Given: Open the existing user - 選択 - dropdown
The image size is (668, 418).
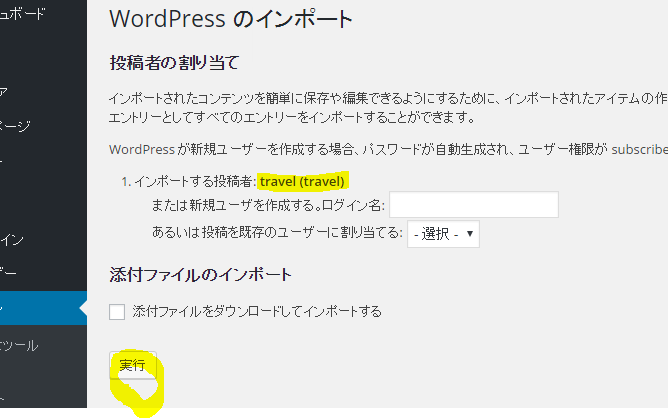Looking at the screenshot, I should pos(443,234).
